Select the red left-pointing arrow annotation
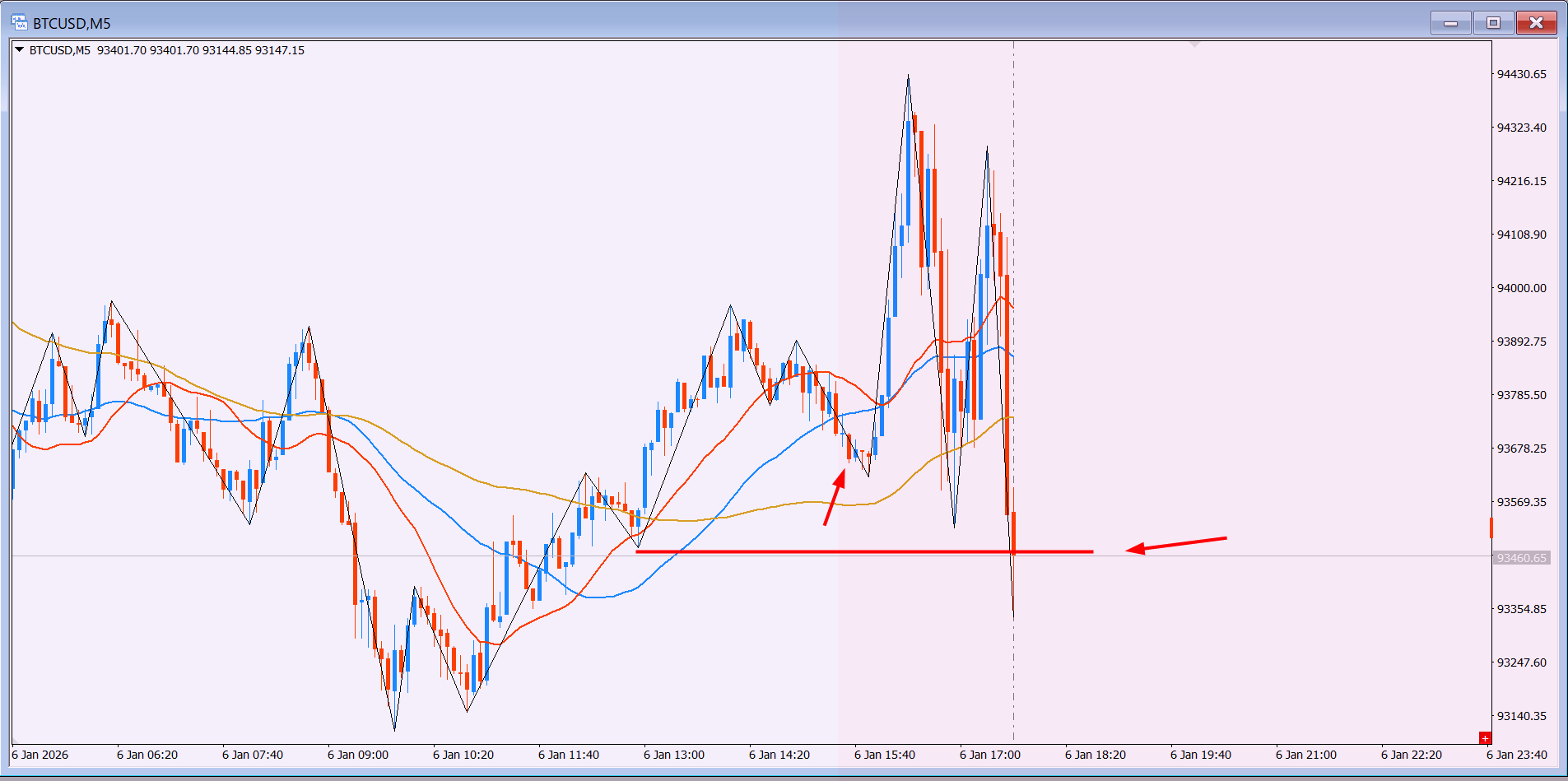Screen dimensions: 1568x781 click(x=1175, y=545)
